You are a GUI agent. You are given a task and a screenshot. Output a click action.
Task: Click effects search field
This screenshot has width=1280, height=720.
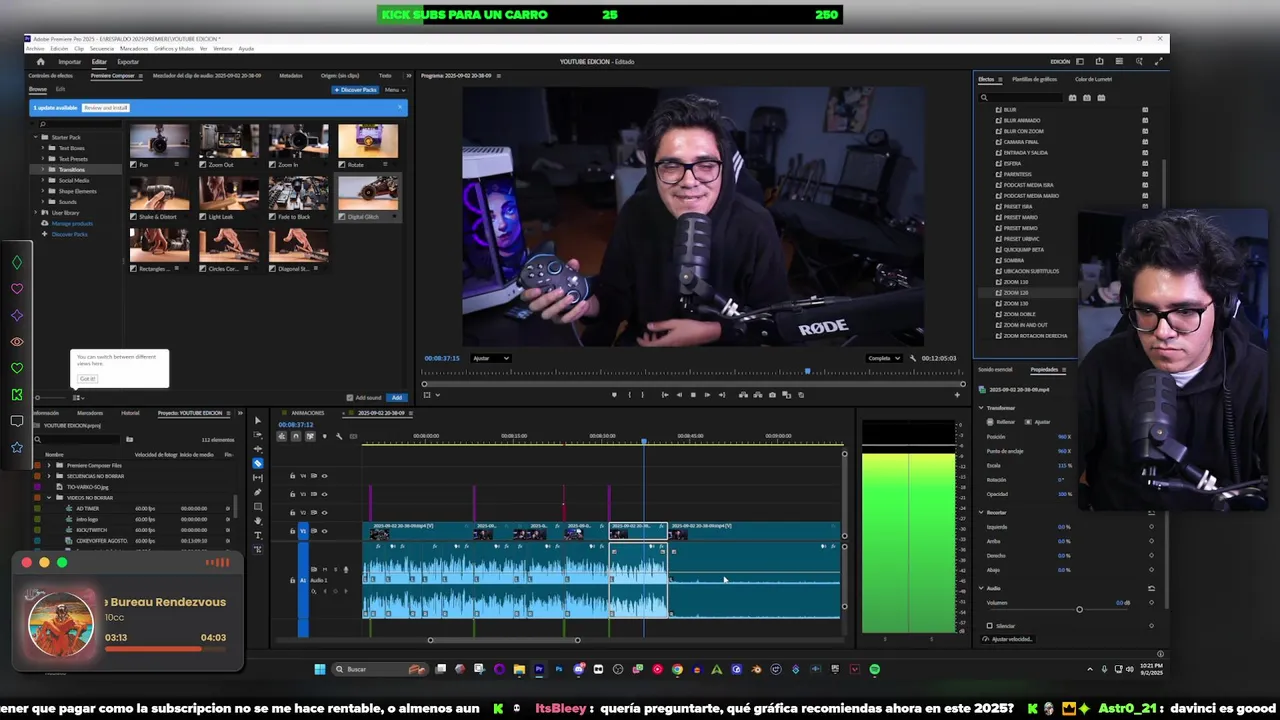1022,98
